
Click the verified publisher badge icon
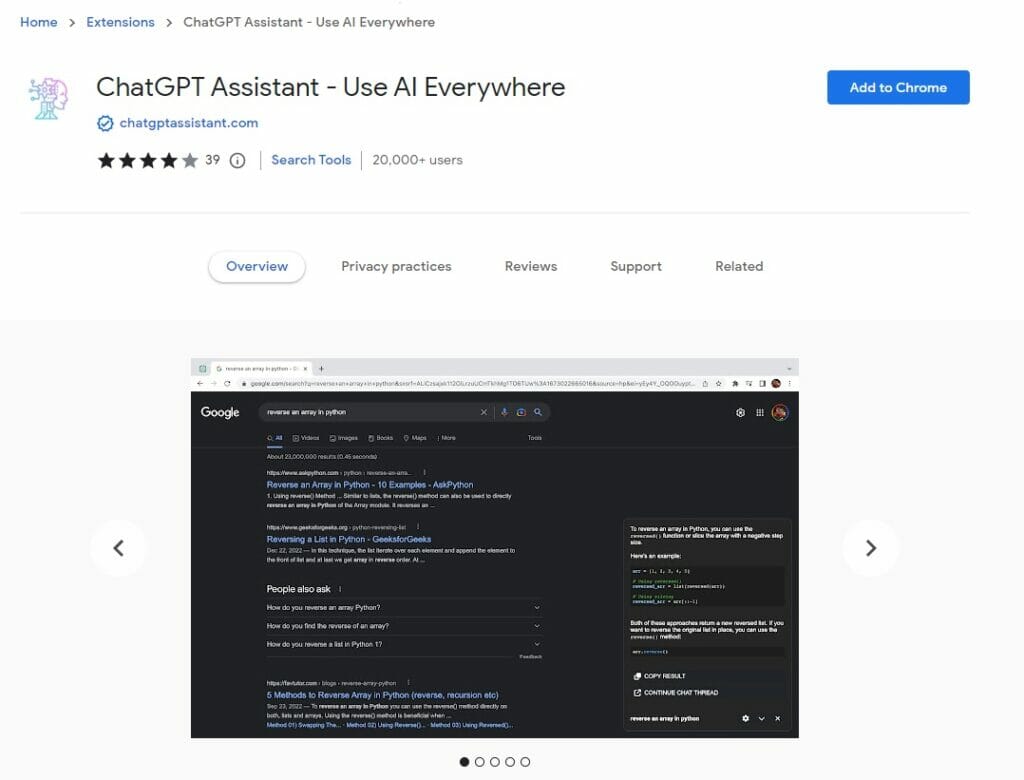[105, 123]
